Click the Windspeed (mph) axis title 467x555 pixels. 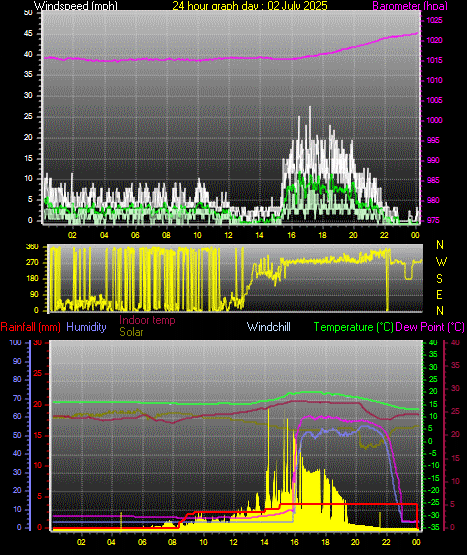tap(75, 6)
